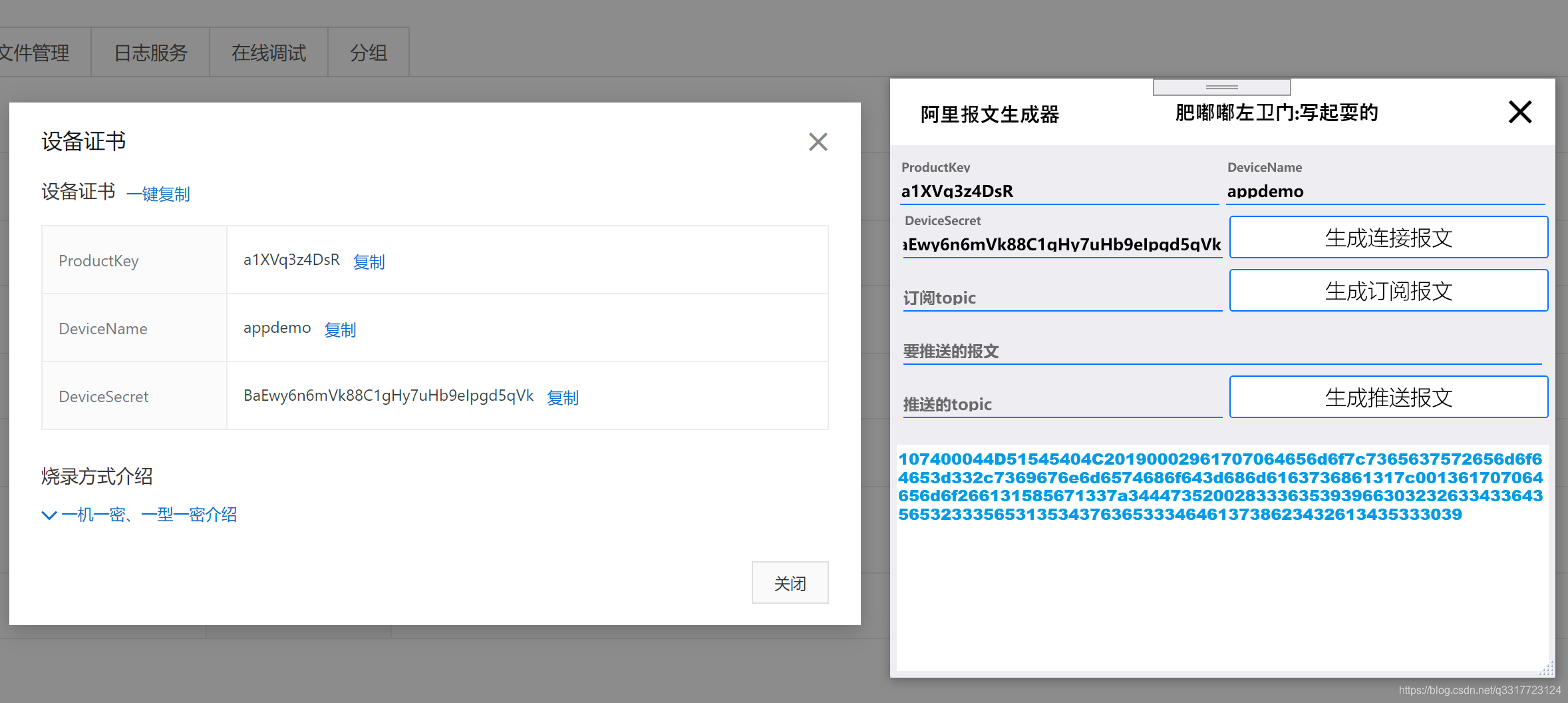Select the 分组 tab
The image size is (1568, 703).
tap(369, 53)
